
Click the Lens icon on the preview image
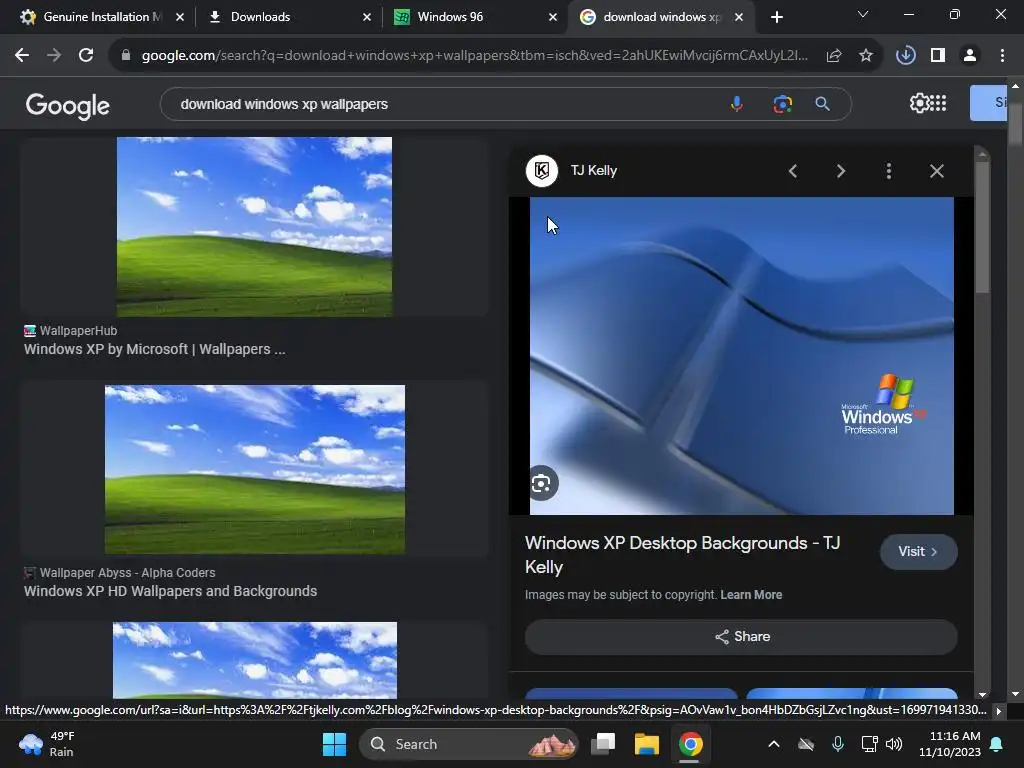pyautogui.click(x=541, y=483)
